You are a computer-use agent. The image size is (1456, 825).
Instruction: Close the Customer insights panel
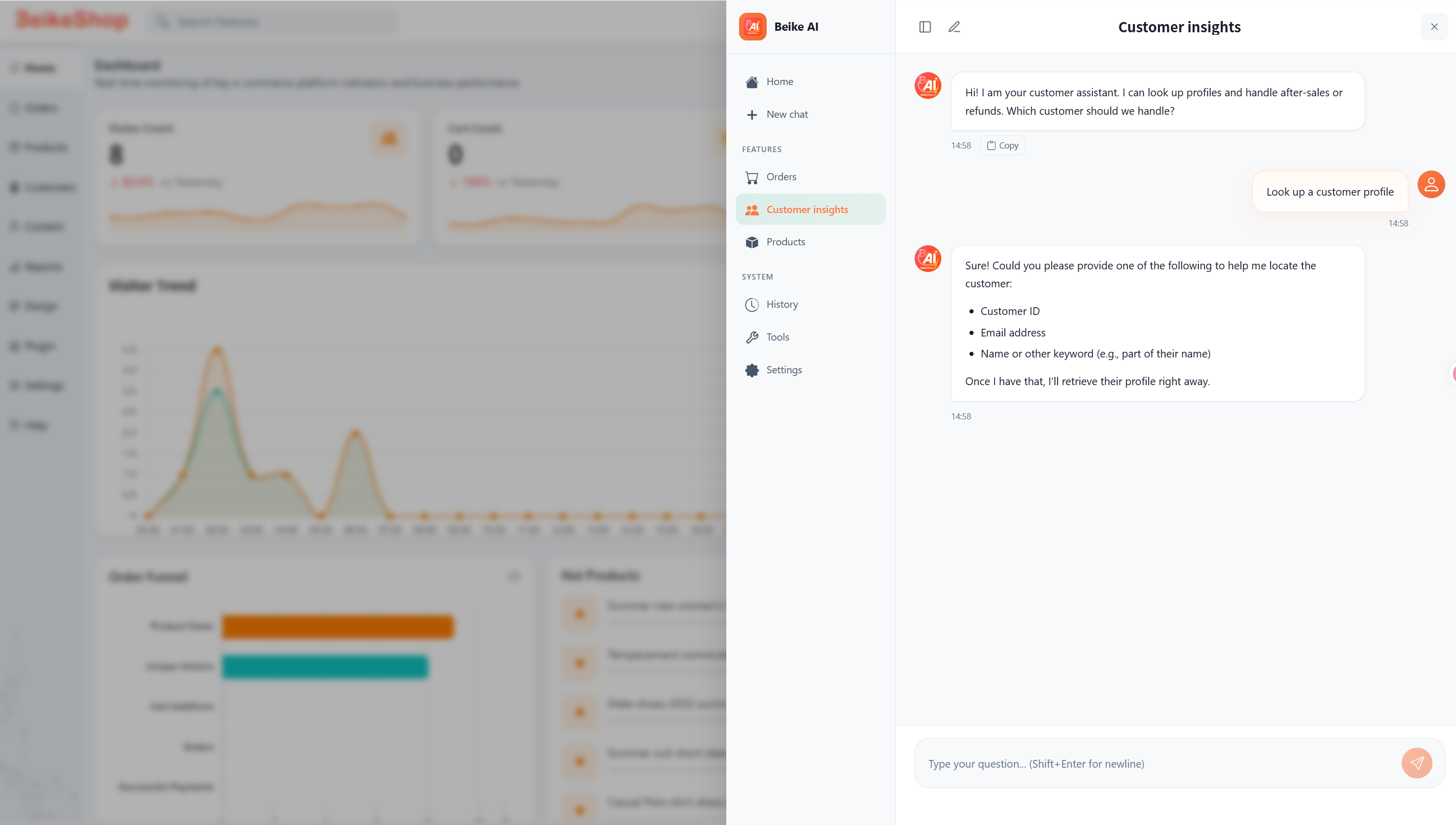(x=1434, y=27)
